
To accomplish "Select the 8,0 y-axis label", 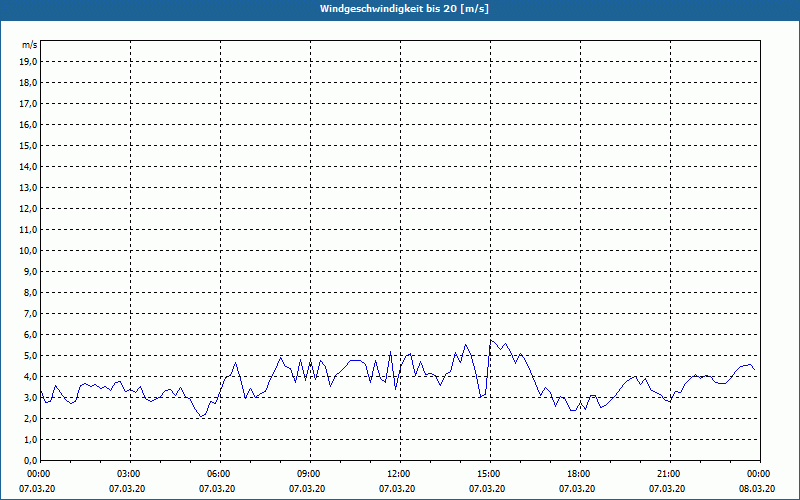I will click(x=31, y=292).
